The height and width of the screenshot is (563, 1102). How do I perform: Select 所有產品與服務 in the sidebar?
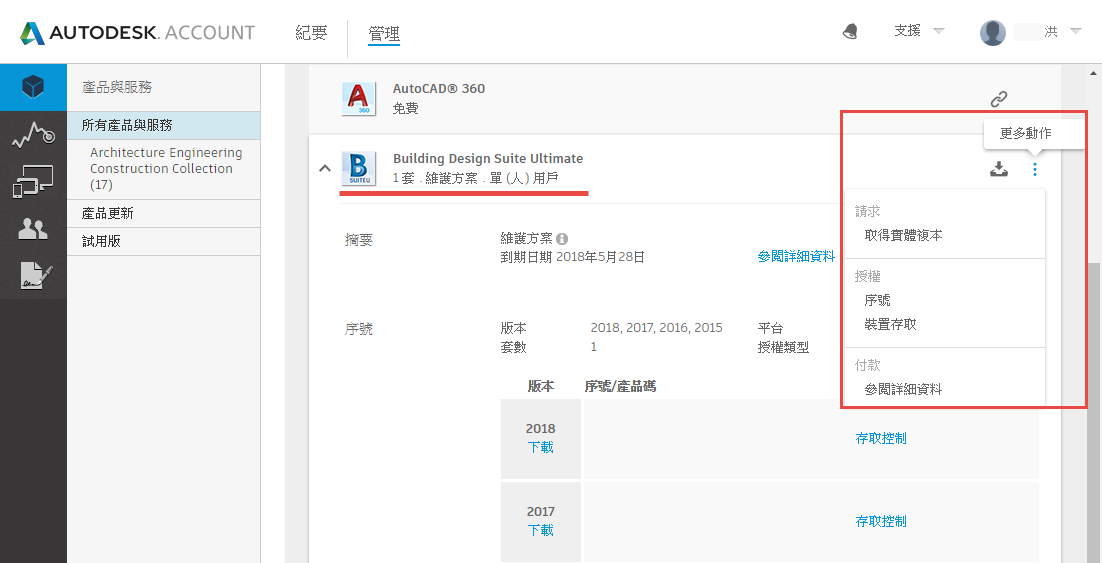(x=164, y=125)
